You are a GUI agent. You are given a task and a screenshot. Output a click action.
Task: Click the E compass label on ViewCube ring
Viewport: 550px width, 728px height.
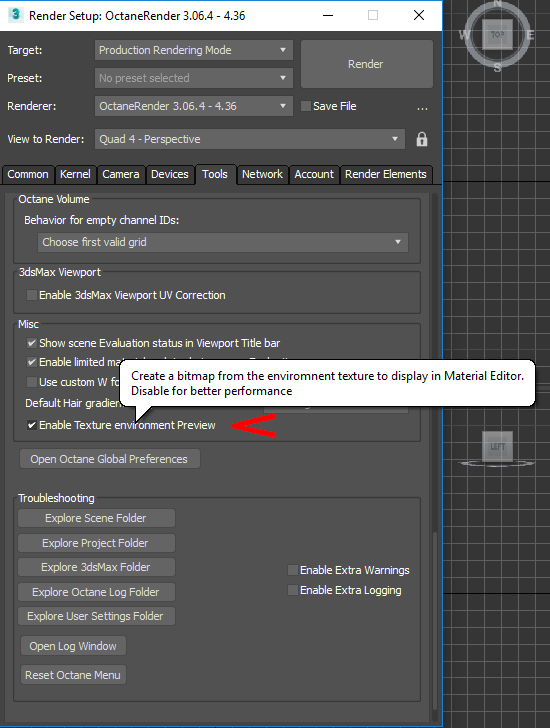tap(530, 35)
